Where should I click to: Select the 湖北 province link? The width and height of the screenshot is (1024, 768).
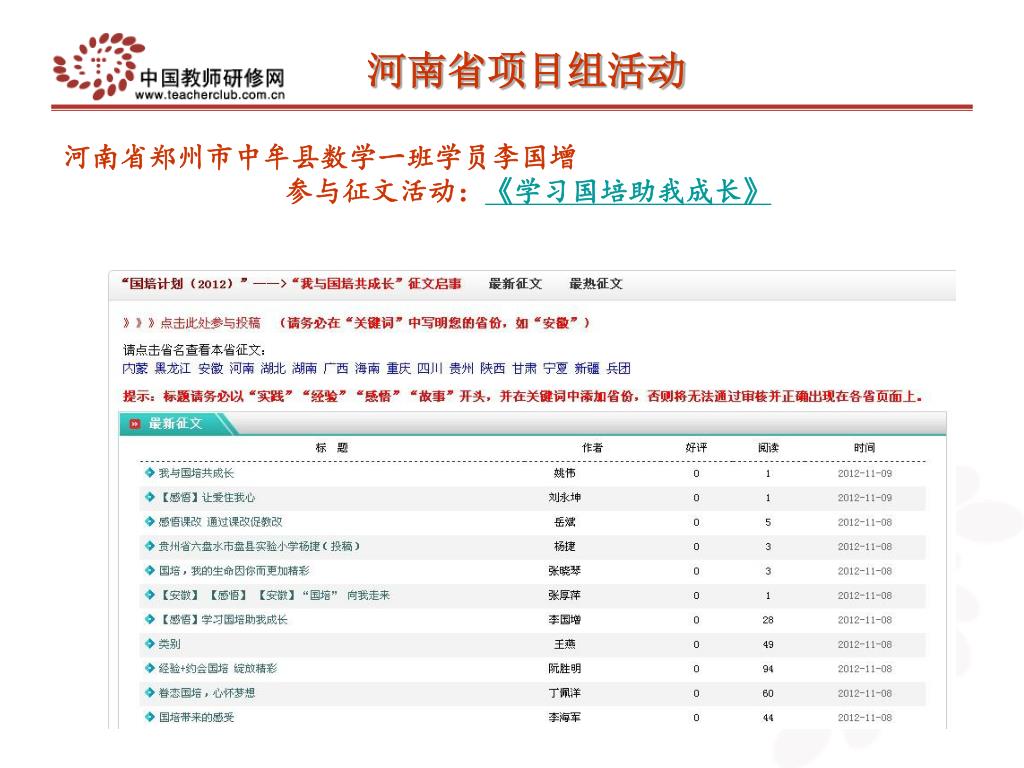point(273,368)
